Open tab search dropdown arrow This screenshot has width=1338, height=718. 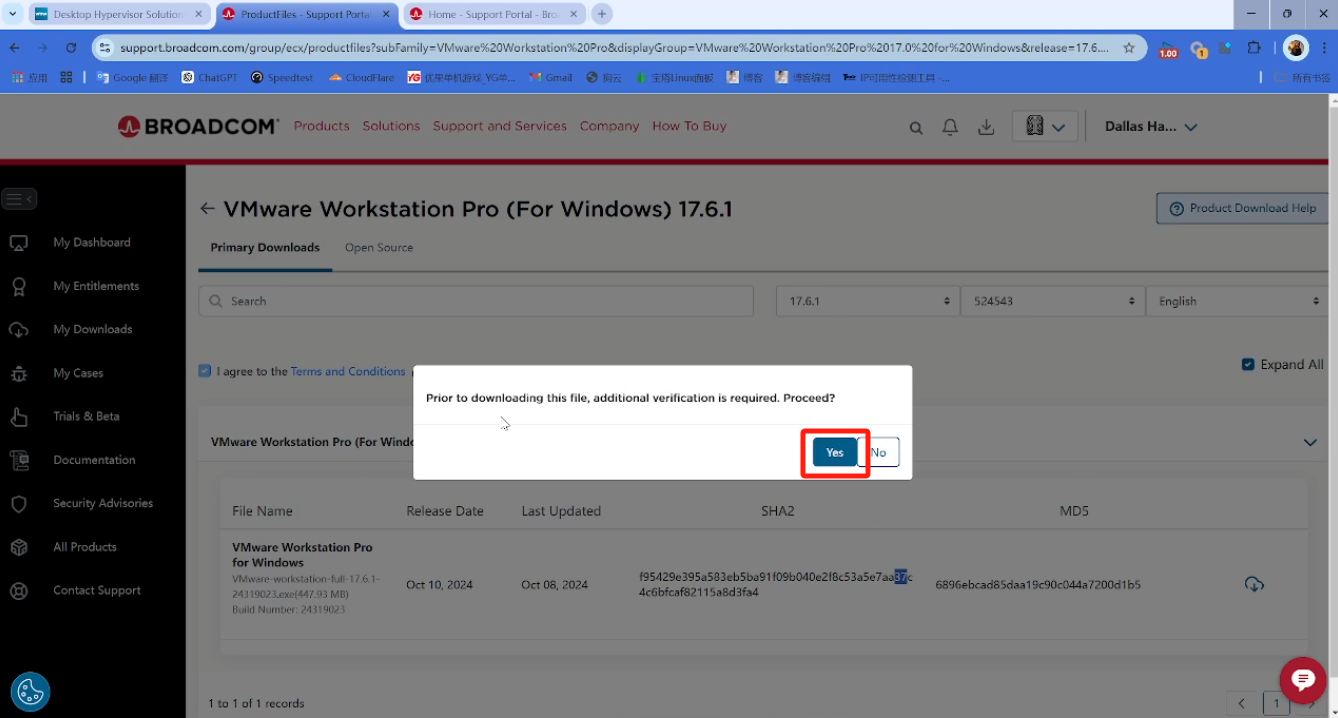13,14
